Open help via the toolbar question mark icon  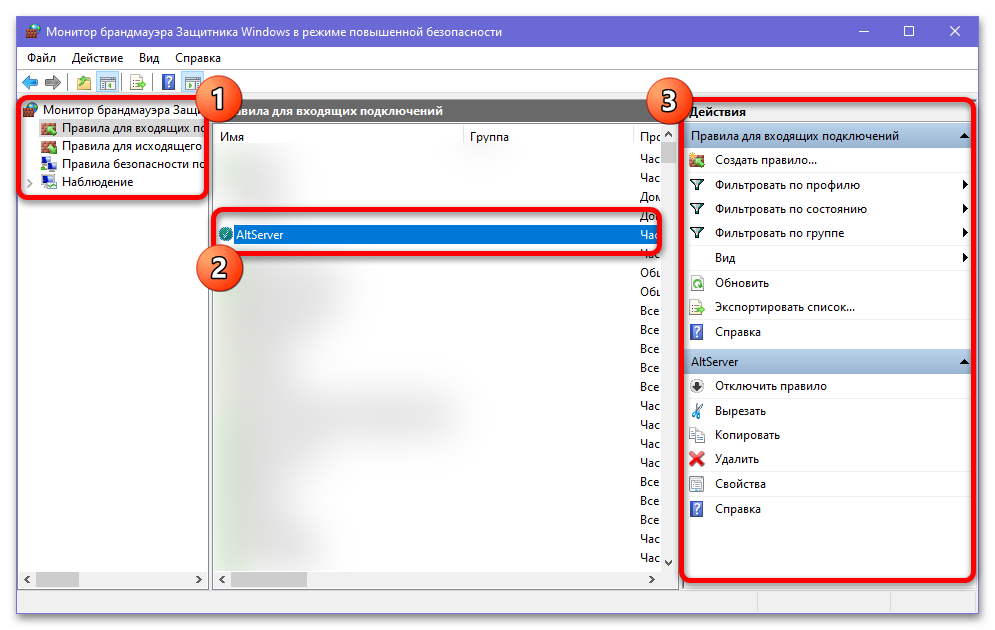coord(168,82)
